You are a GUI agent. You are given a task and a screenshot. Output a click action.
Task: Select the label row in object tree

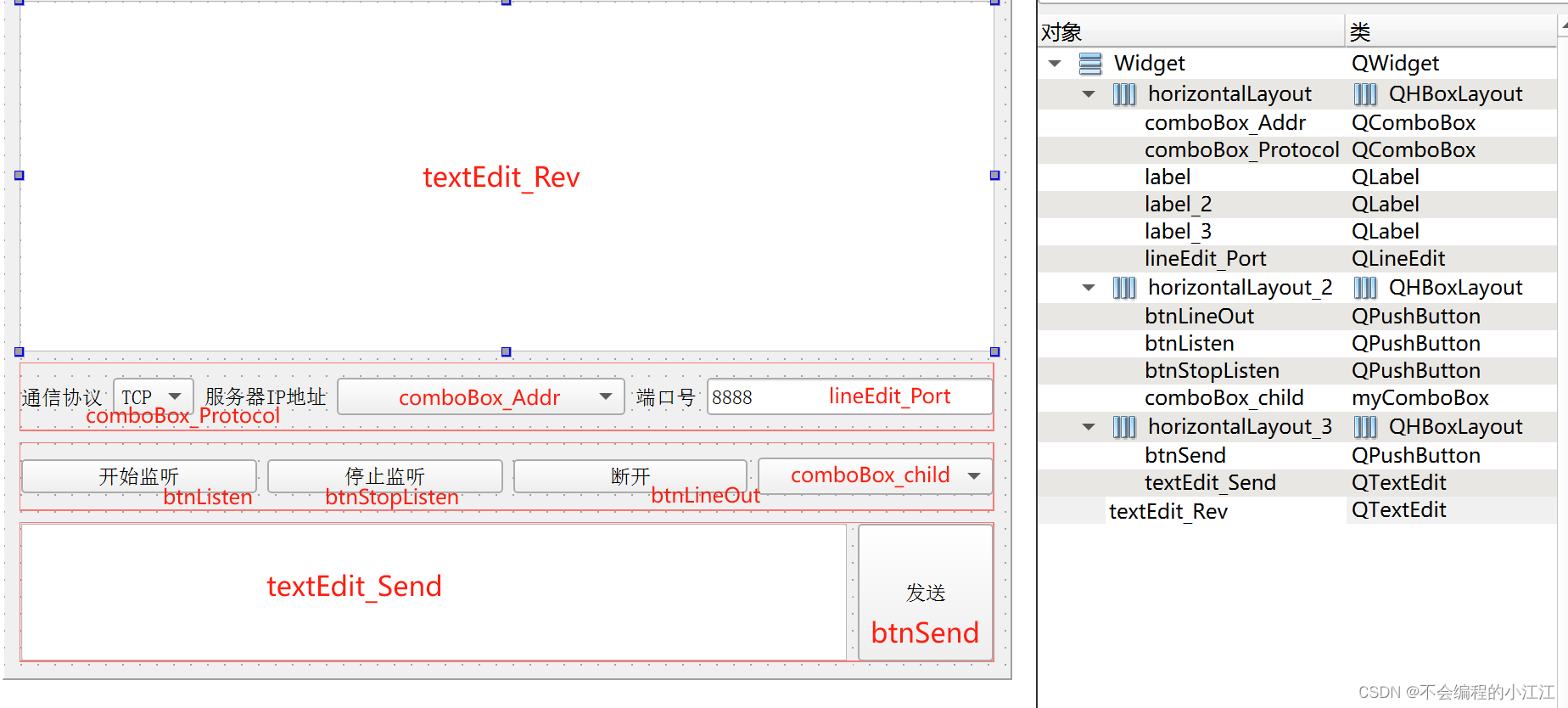pos(1168,177)
